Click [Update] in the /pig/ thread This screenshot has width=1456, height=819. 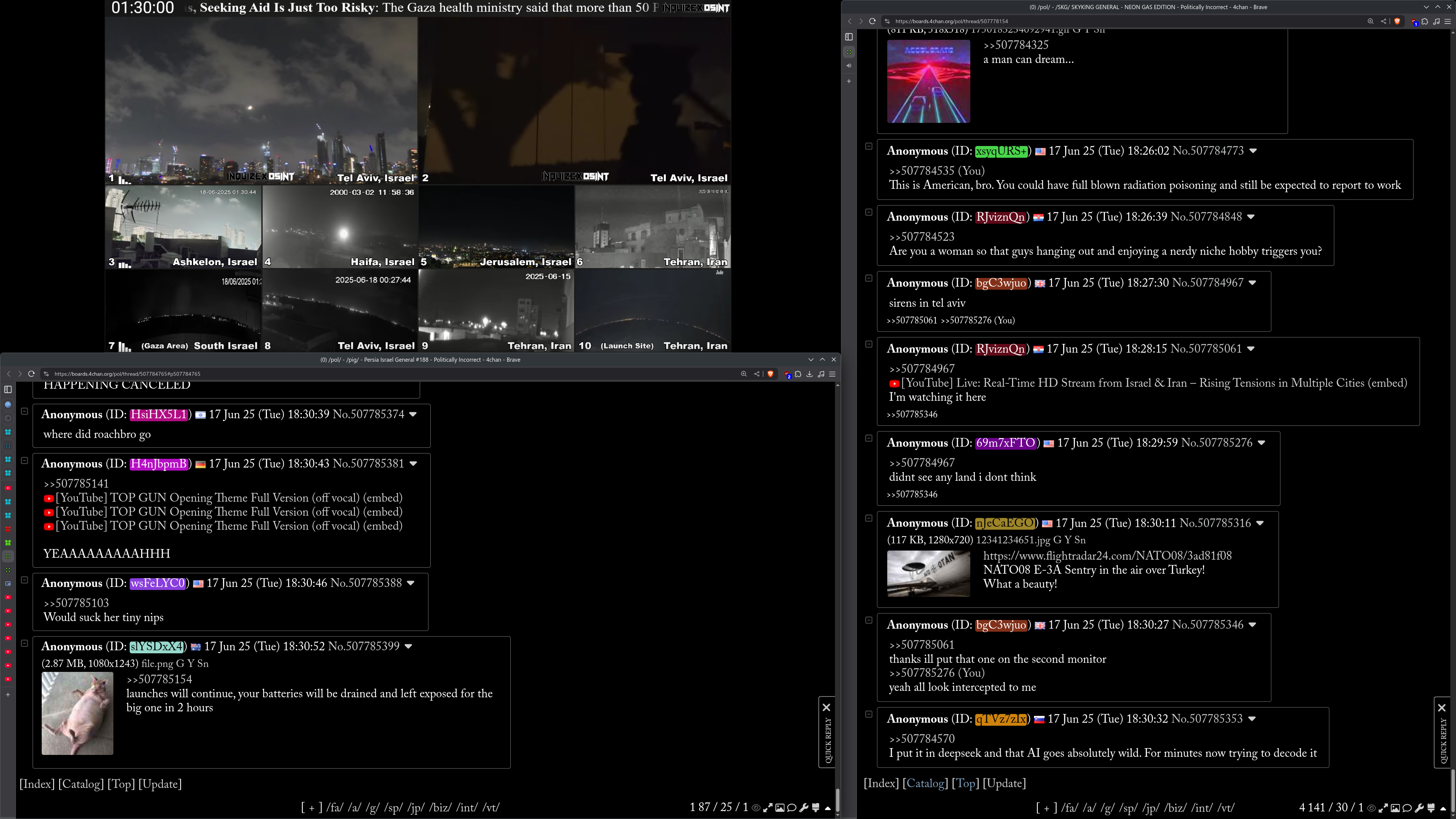tap(160, 784)
